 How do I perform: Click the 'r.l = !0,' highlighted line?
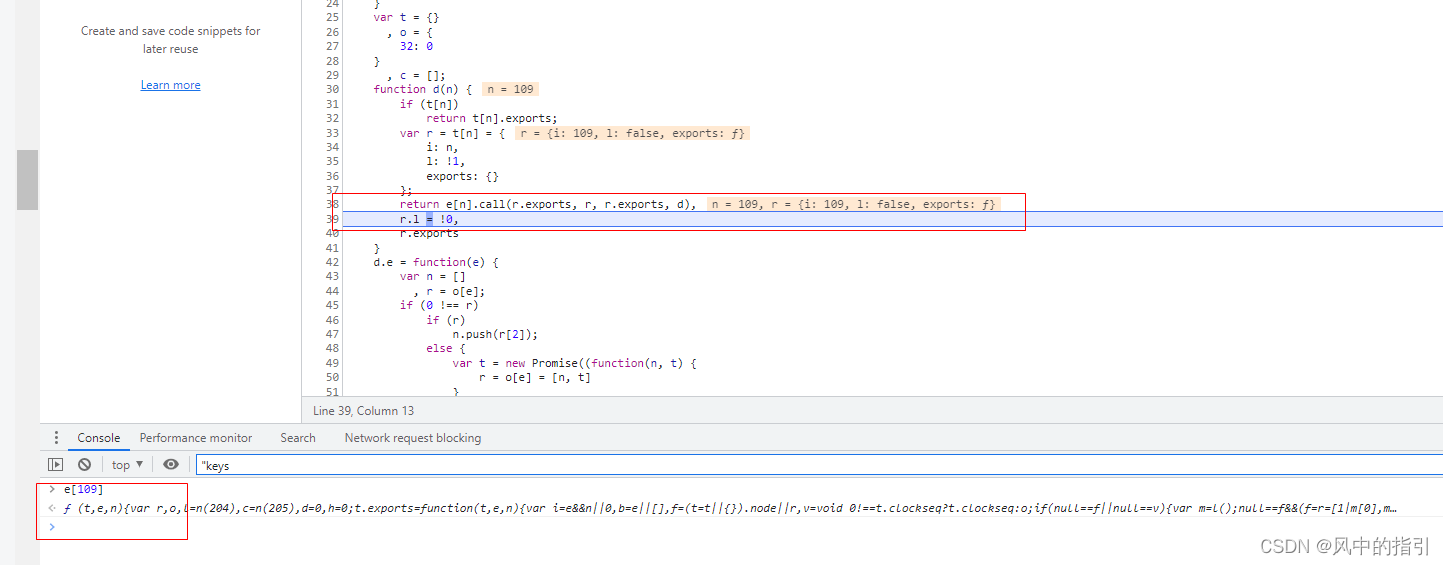click(429, 219)
